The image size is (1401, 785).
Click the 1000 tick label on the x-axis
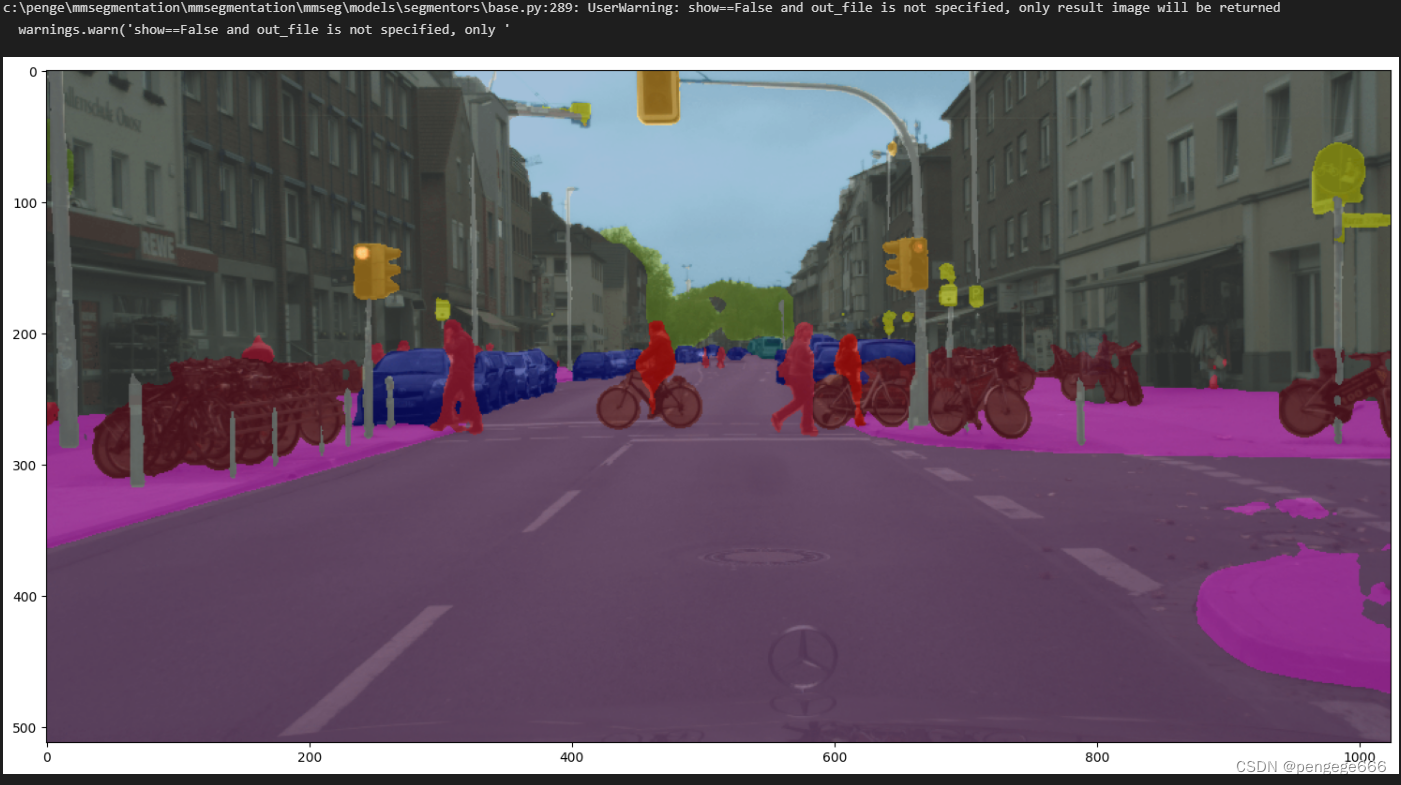pos(1358,757)
